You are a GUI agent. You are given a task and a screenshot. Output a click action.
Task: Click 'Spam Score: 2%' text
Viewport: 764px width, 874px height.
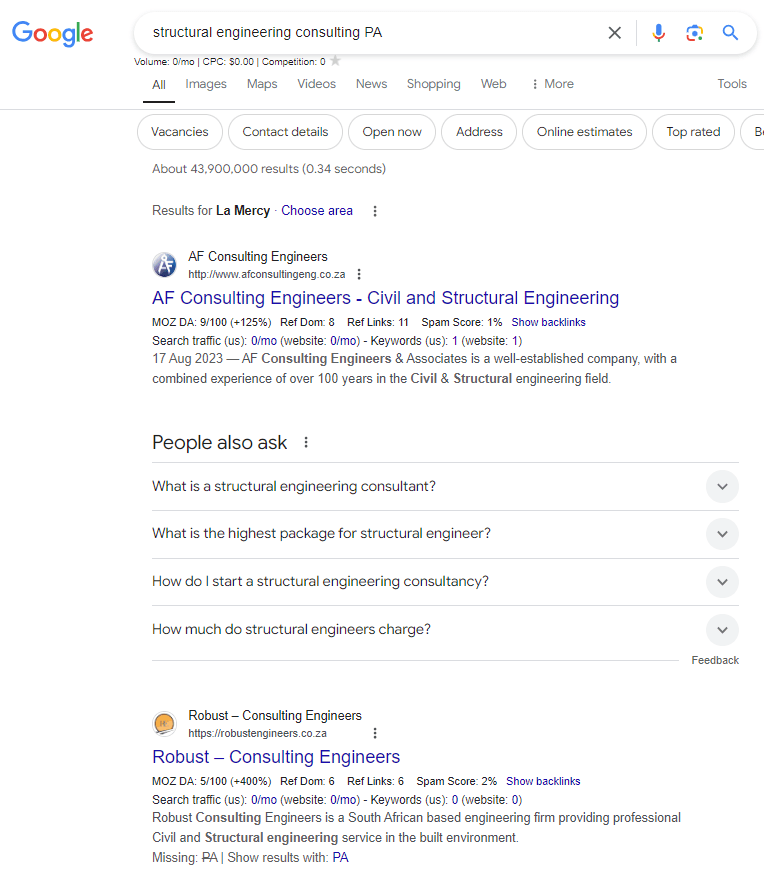coord(456,781)
